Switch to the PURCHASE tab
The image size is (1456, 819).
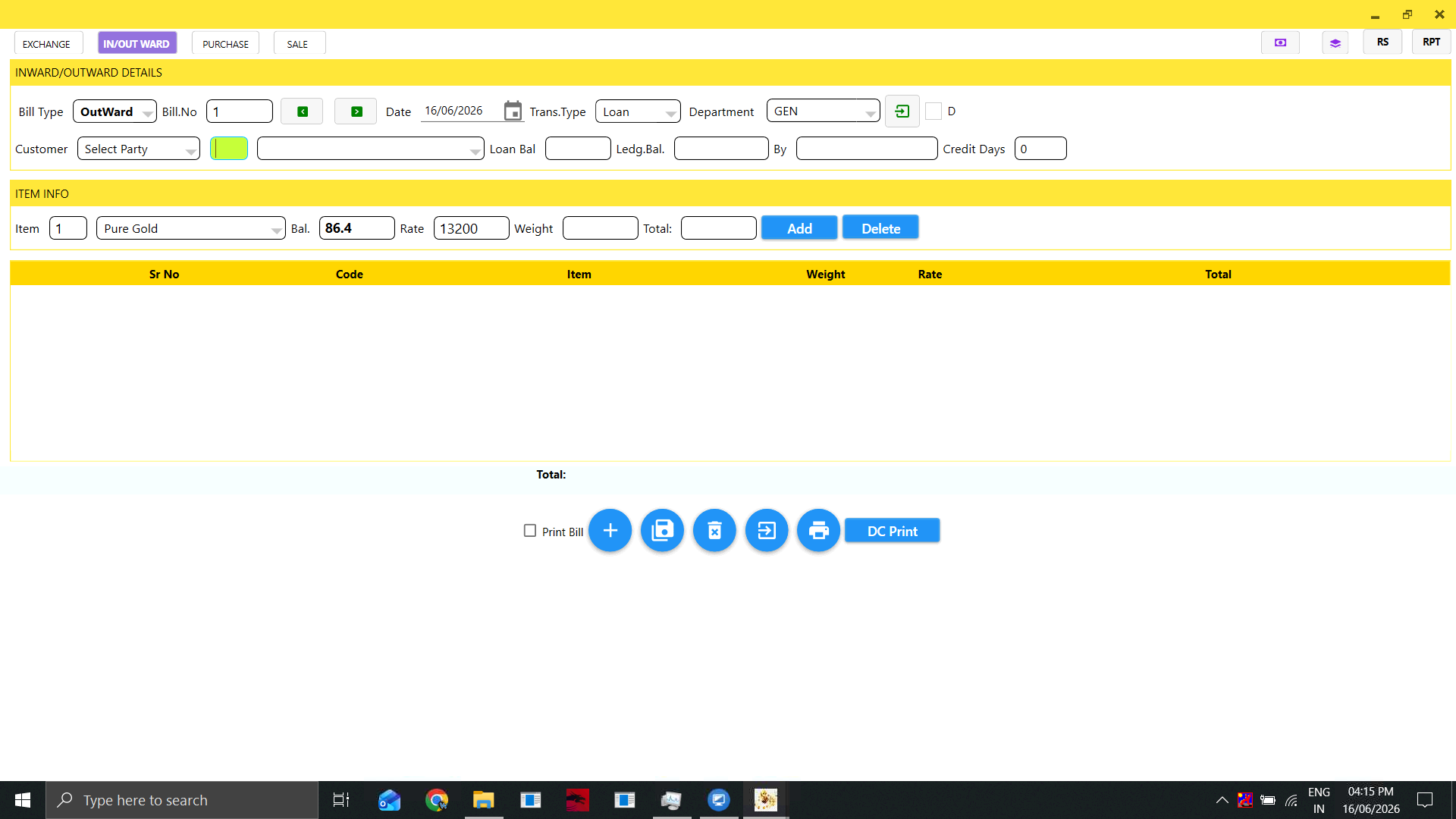pyautogui.click(x=225, y=43)
